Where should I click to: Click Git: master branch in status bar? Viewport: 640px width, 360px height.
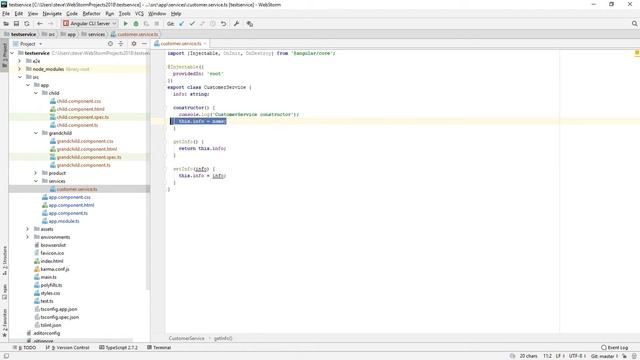tap(604, 356)
